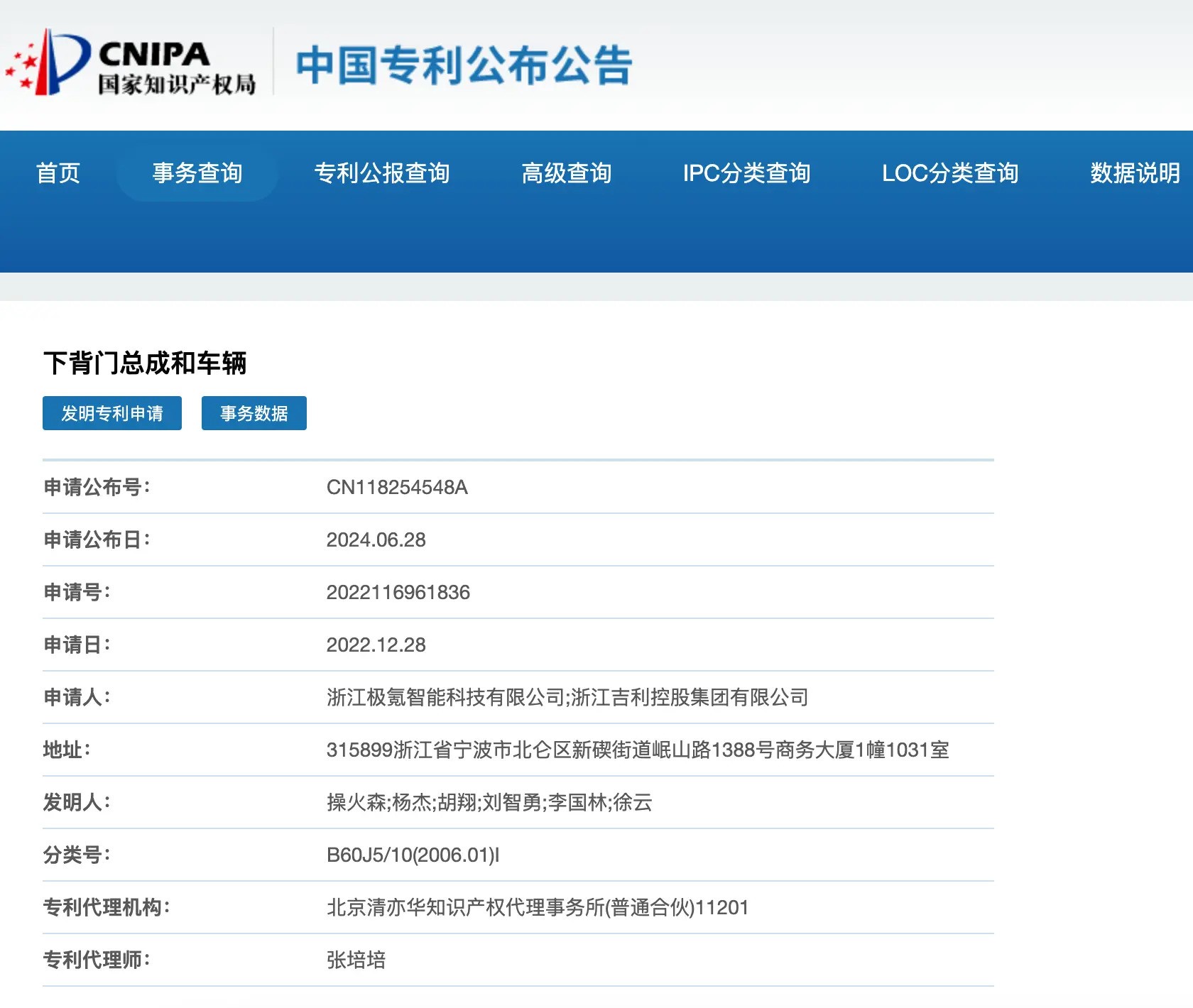Go to 高级查询 page
Image resolution: width=1193 pixels, height=1008 pixels.
tap(567, 172)
